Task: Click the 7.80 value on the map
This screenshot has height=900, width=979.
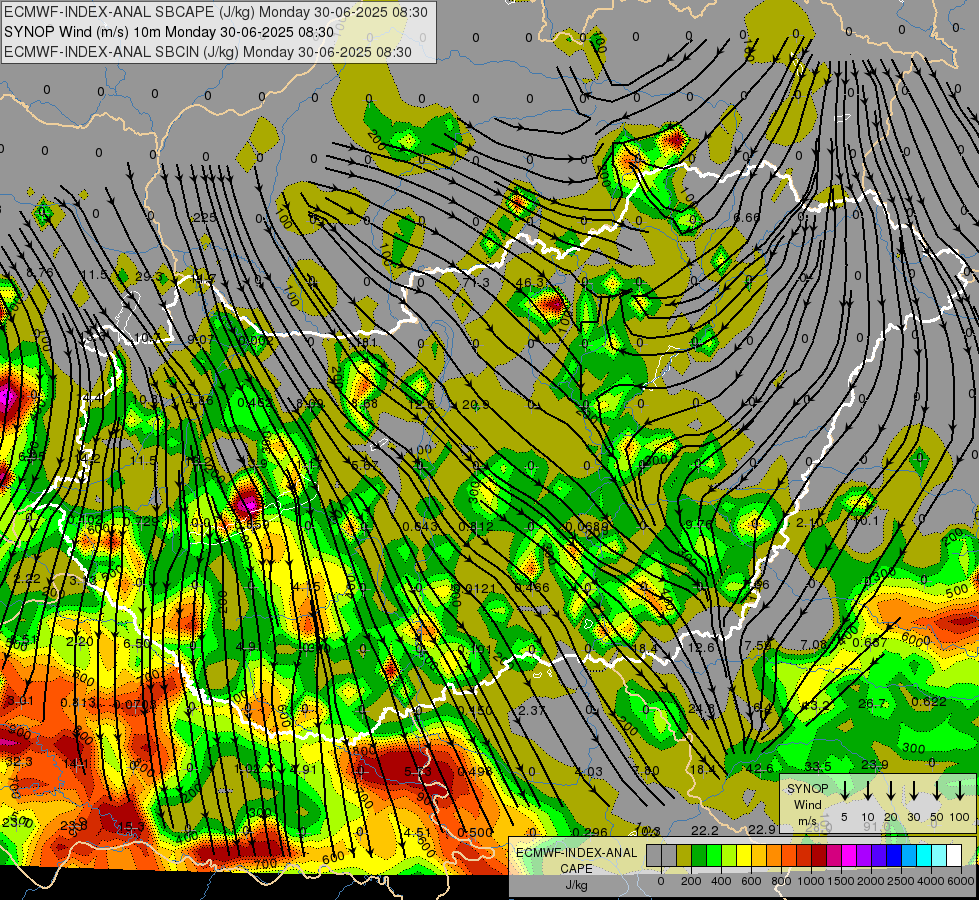Action: pos(646,771)
